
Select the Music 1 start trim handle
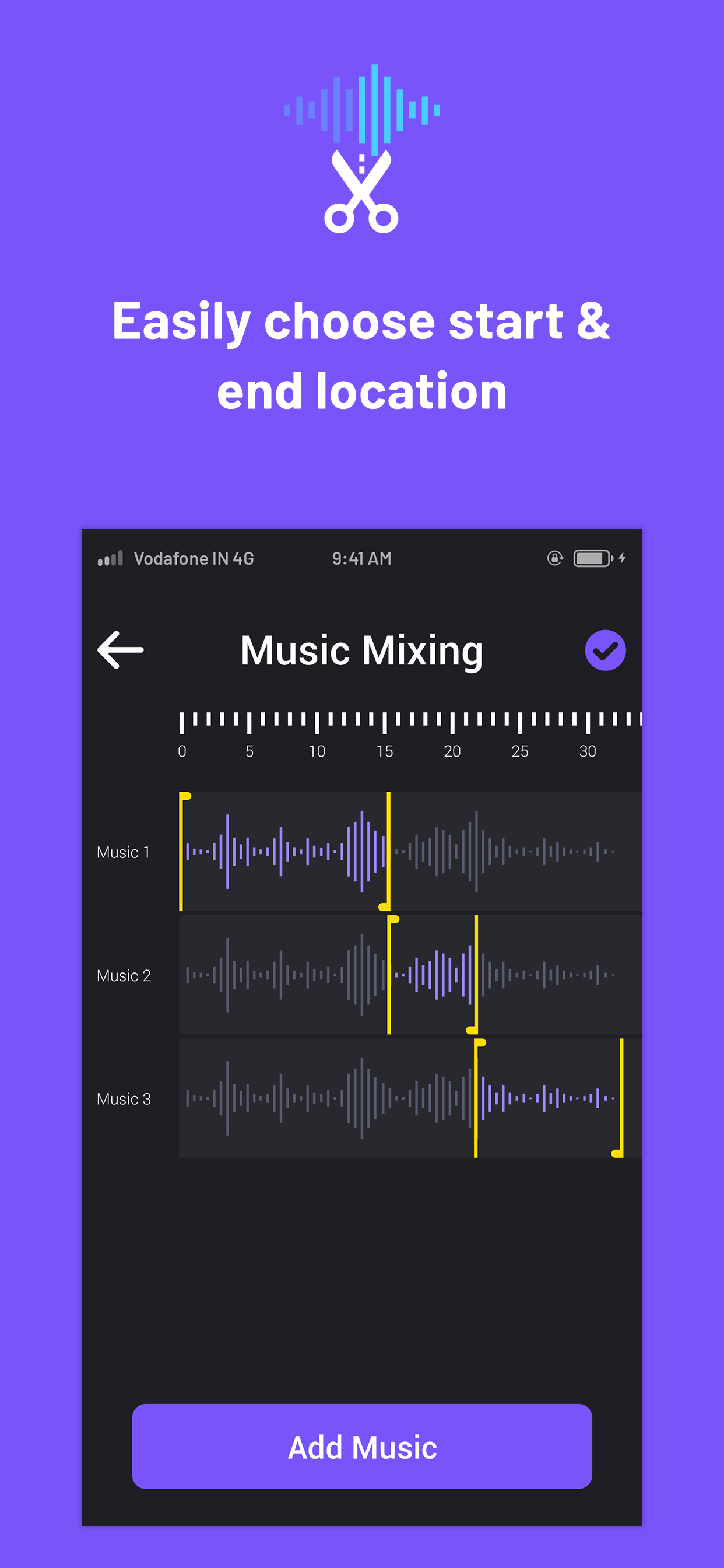(184, 851)
